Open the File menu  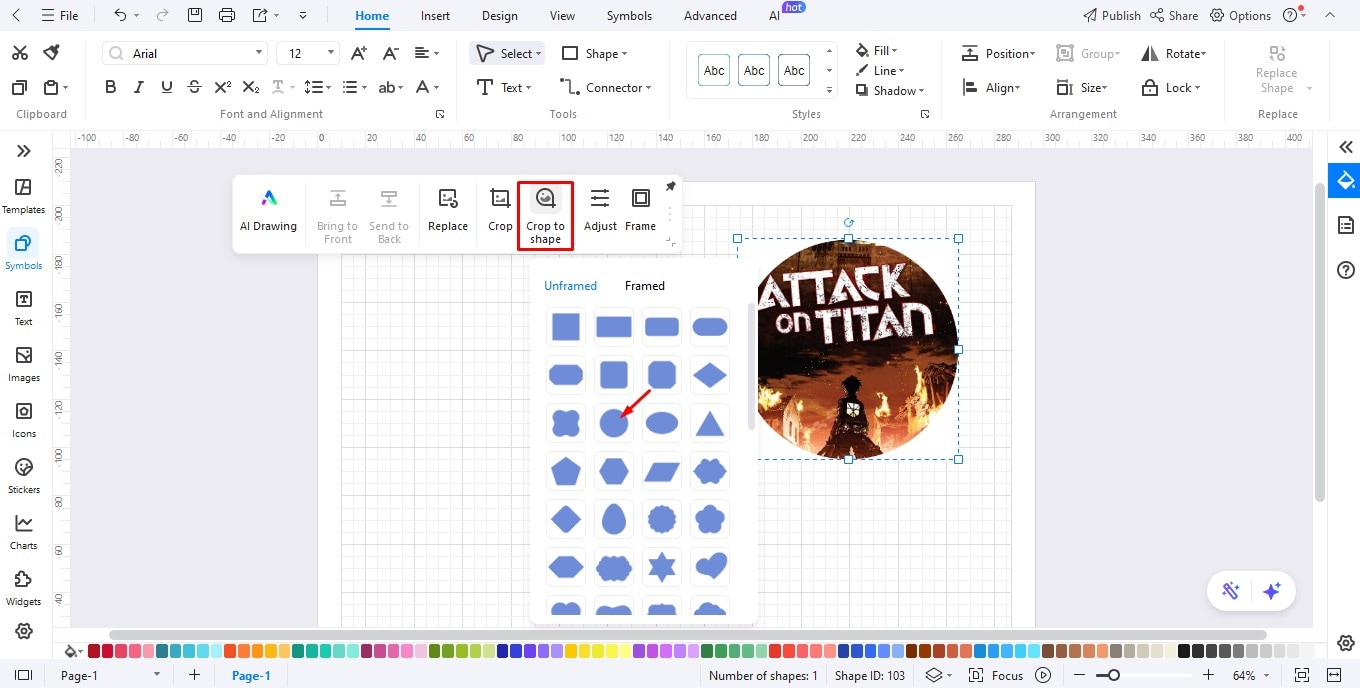(x=59, y=16)
